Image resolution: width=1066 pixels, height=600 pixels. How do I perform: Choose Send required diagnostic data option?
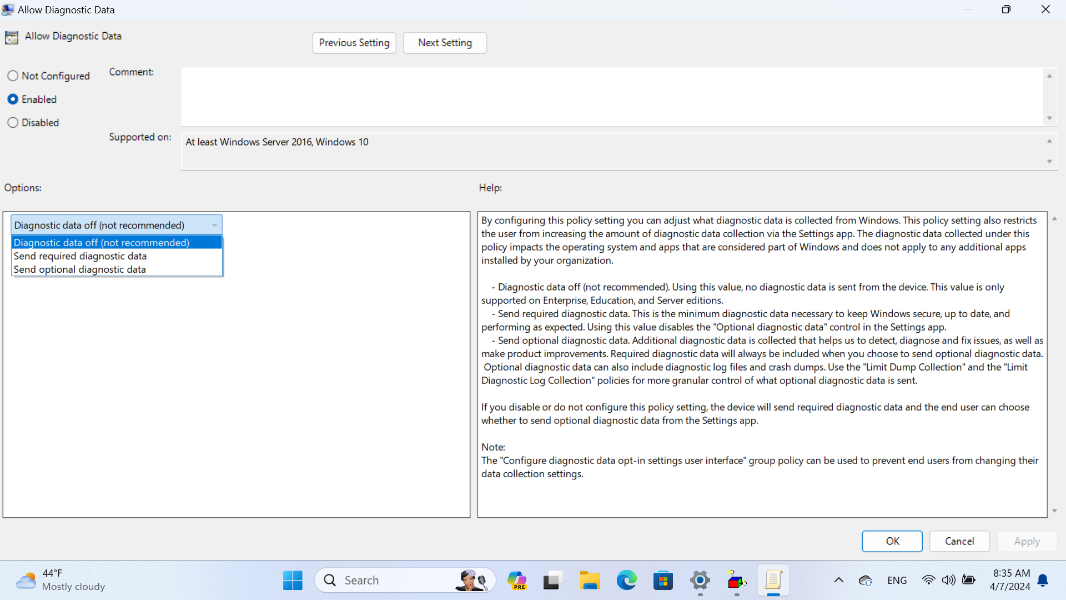[x=80, y=256]
